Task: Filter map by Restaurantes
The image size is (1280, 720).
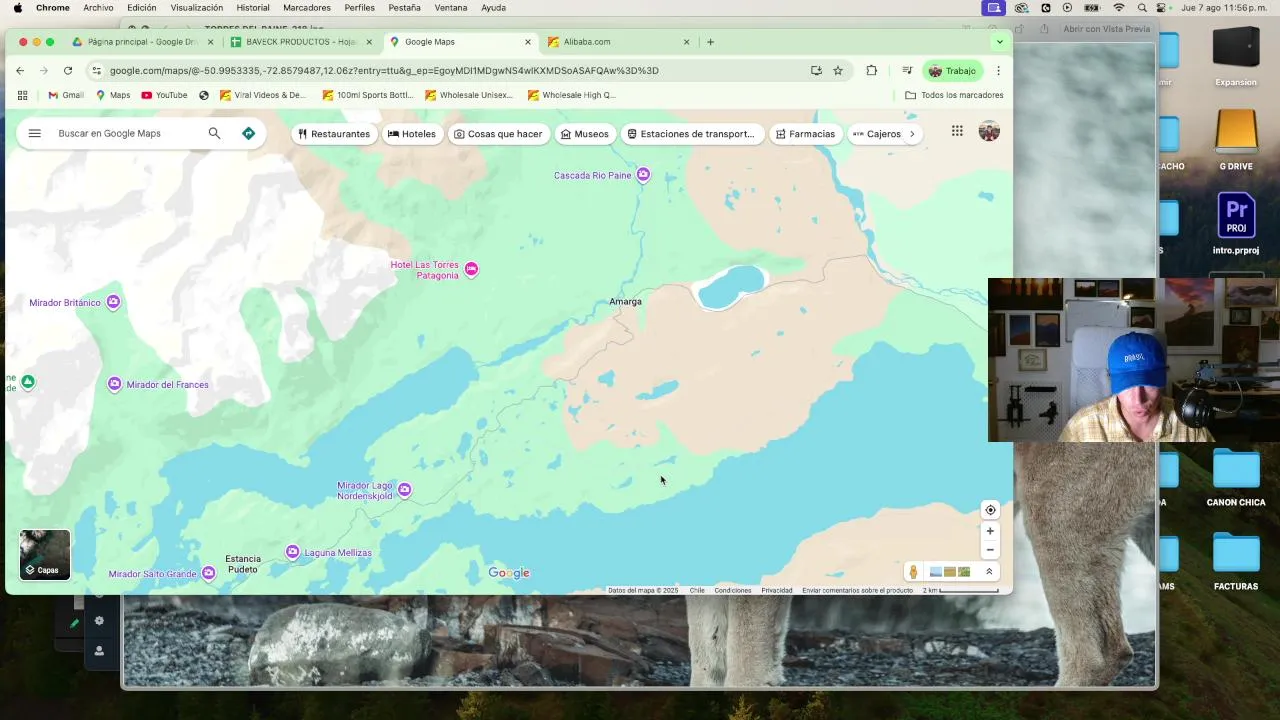Action: click(334, 134)
